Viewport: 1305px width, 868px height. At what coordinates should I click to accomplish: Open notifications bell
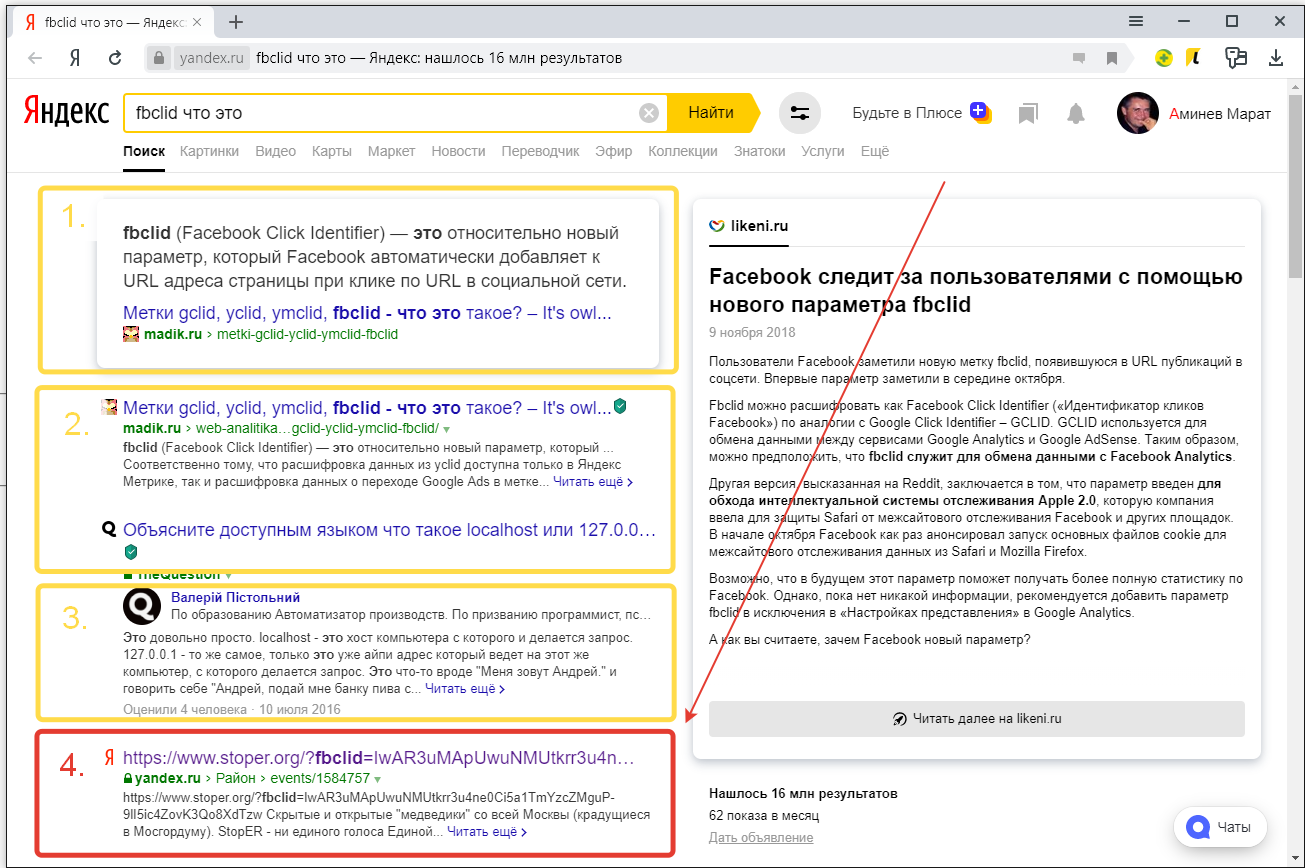[1076, 114]
